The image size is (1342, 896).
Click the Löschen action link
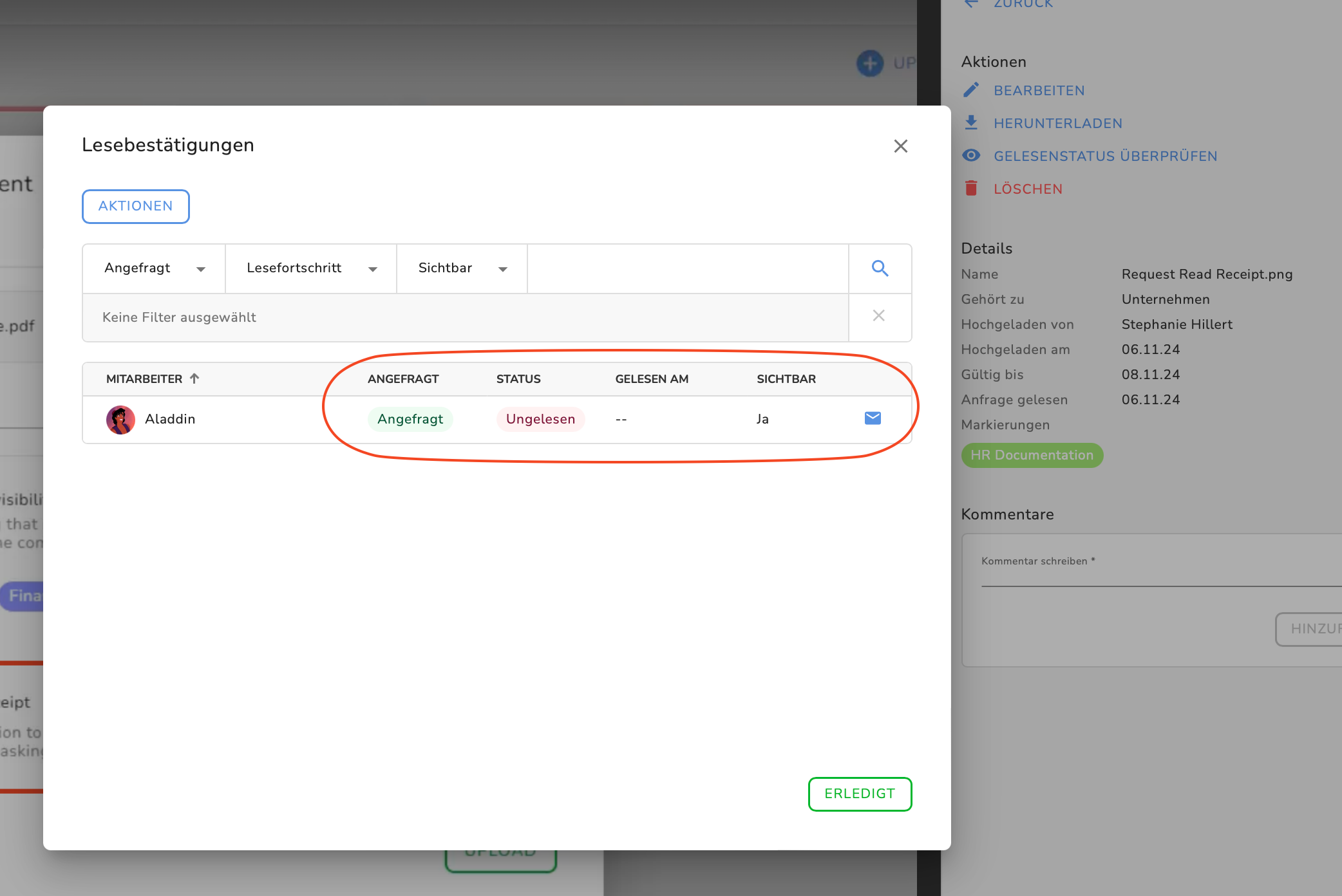tap(1028, 189)
